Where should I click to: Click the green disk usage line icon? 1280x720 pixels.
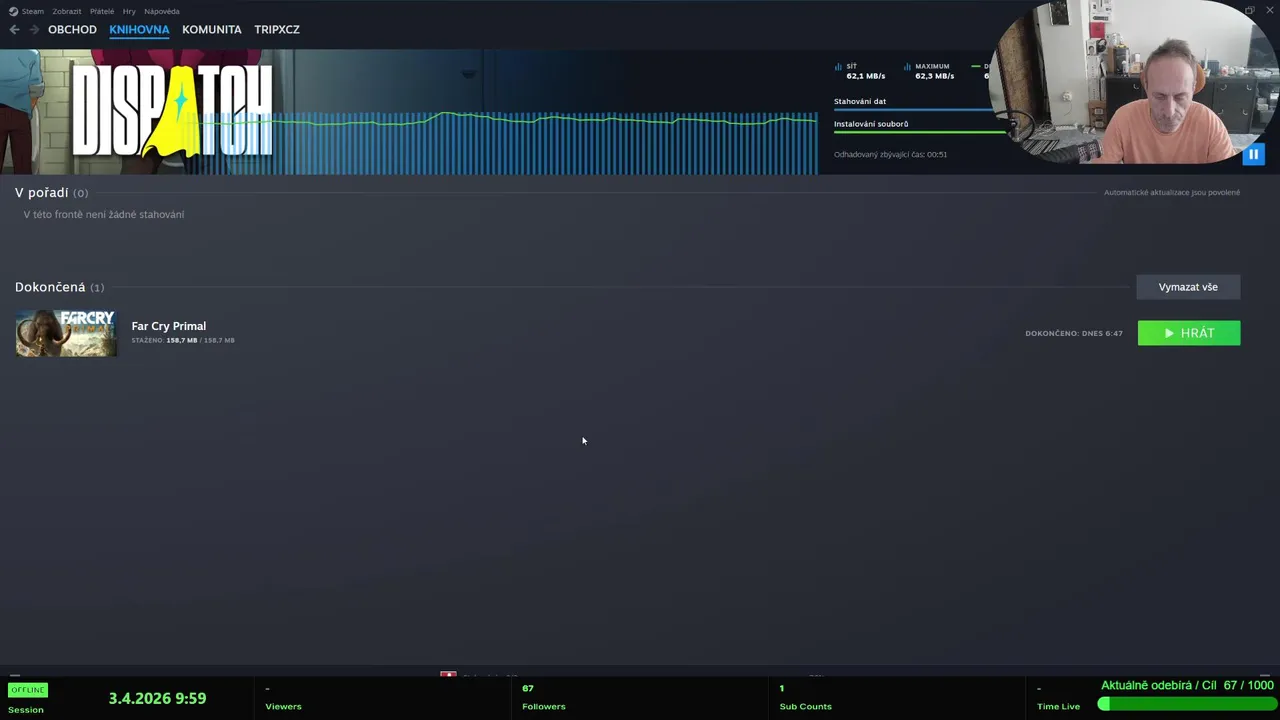tap(976, 66)
